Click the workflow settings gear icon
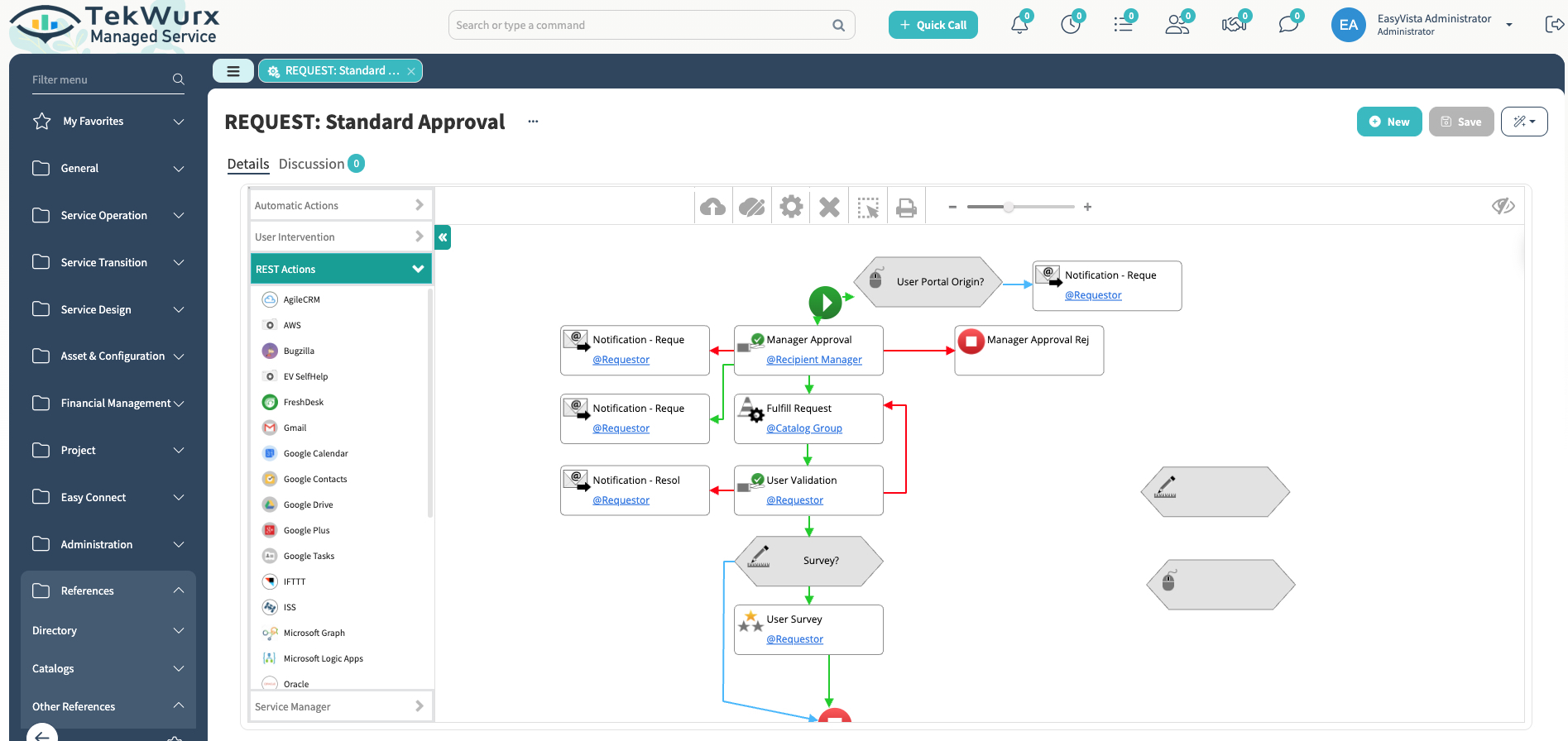This screenshot has width=1568, height=741. pyautogui.click(x=791, y=207)
